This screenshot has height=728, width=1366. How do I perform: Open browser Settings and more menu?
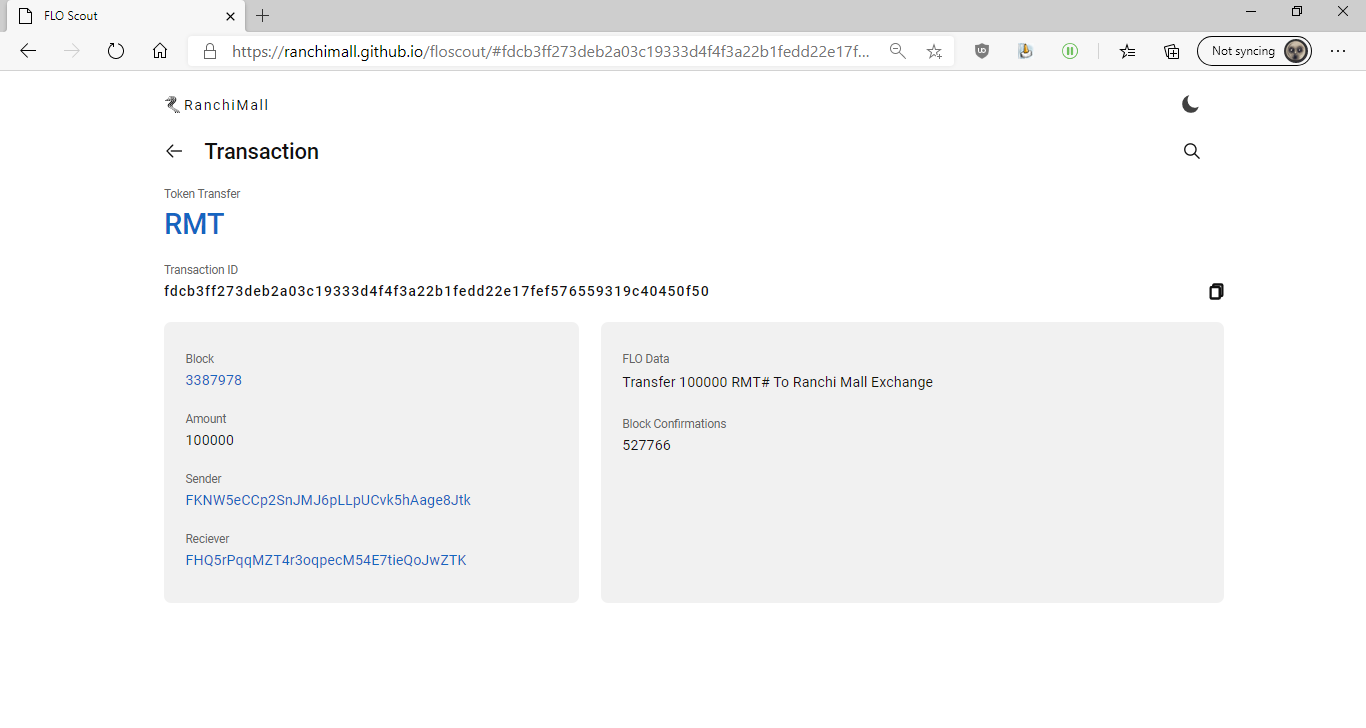tap(1338, 51)
